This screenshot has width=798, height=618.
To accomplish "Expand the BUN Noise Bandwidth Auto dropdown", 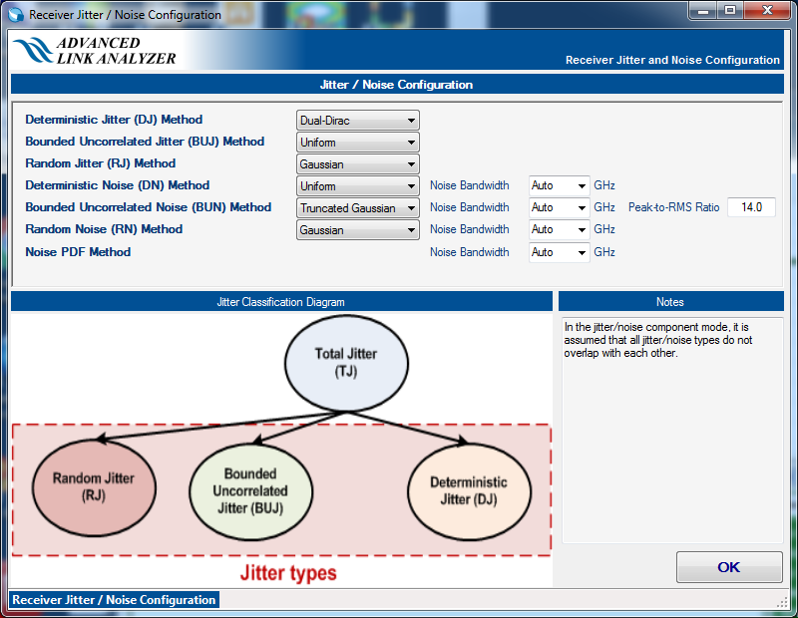I will pyautogui.click(x=559, y=208).
